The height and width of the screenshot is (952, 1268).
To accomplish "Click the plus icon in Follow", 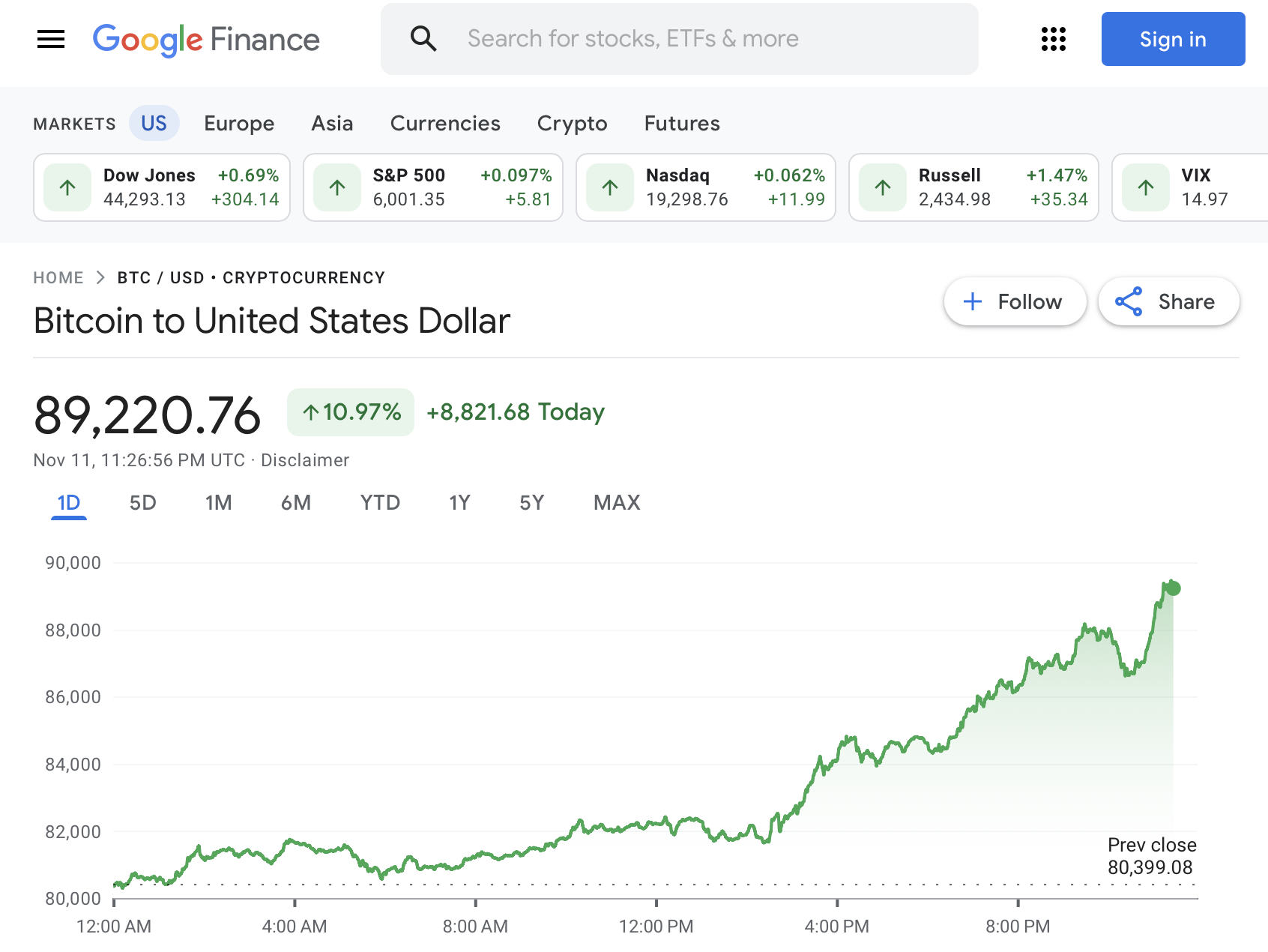I will point(973,301).
